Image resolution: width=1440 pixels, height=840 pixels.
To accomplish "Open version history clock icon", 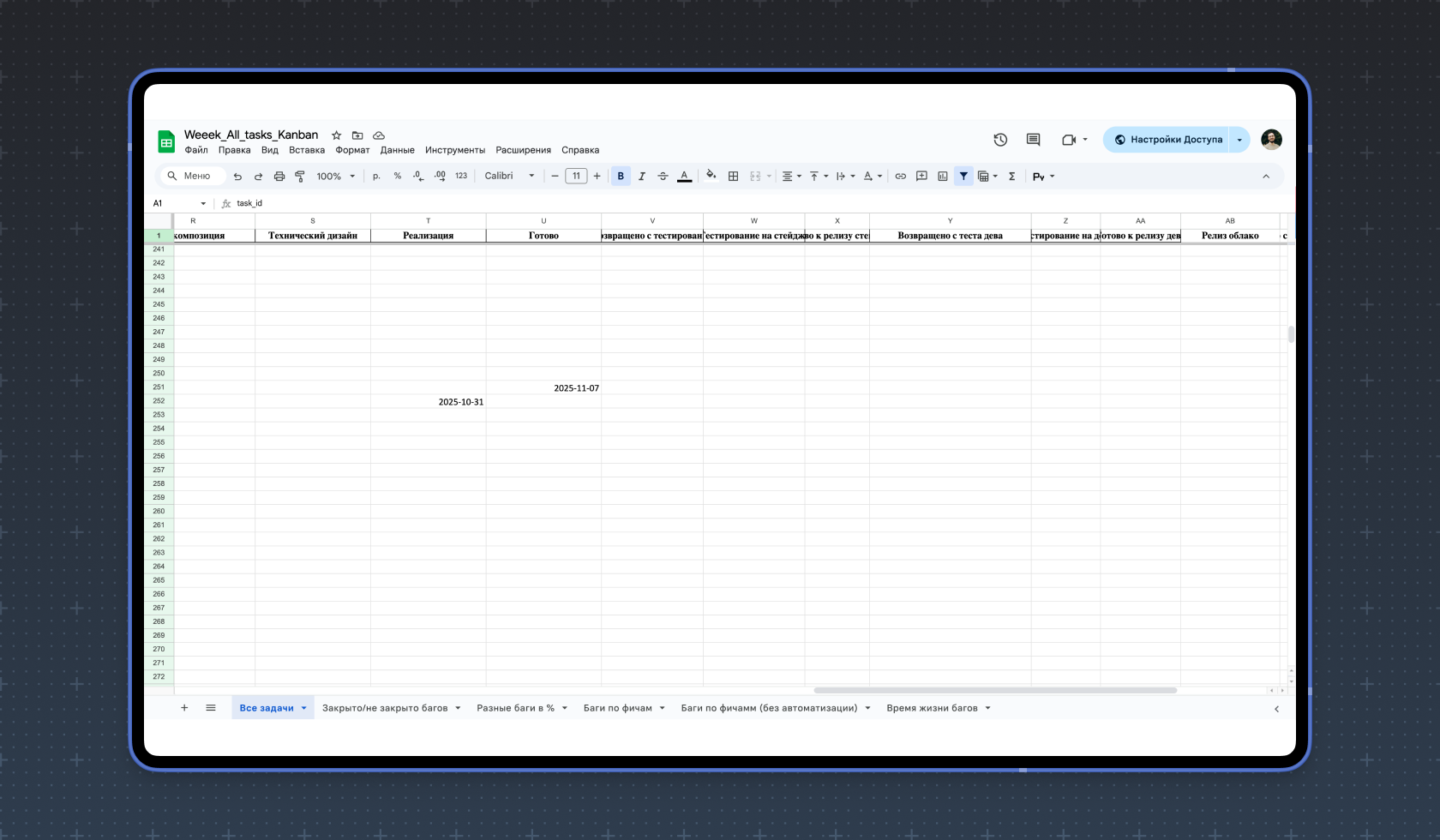I will pyautogui.click(x=999, y=140).
